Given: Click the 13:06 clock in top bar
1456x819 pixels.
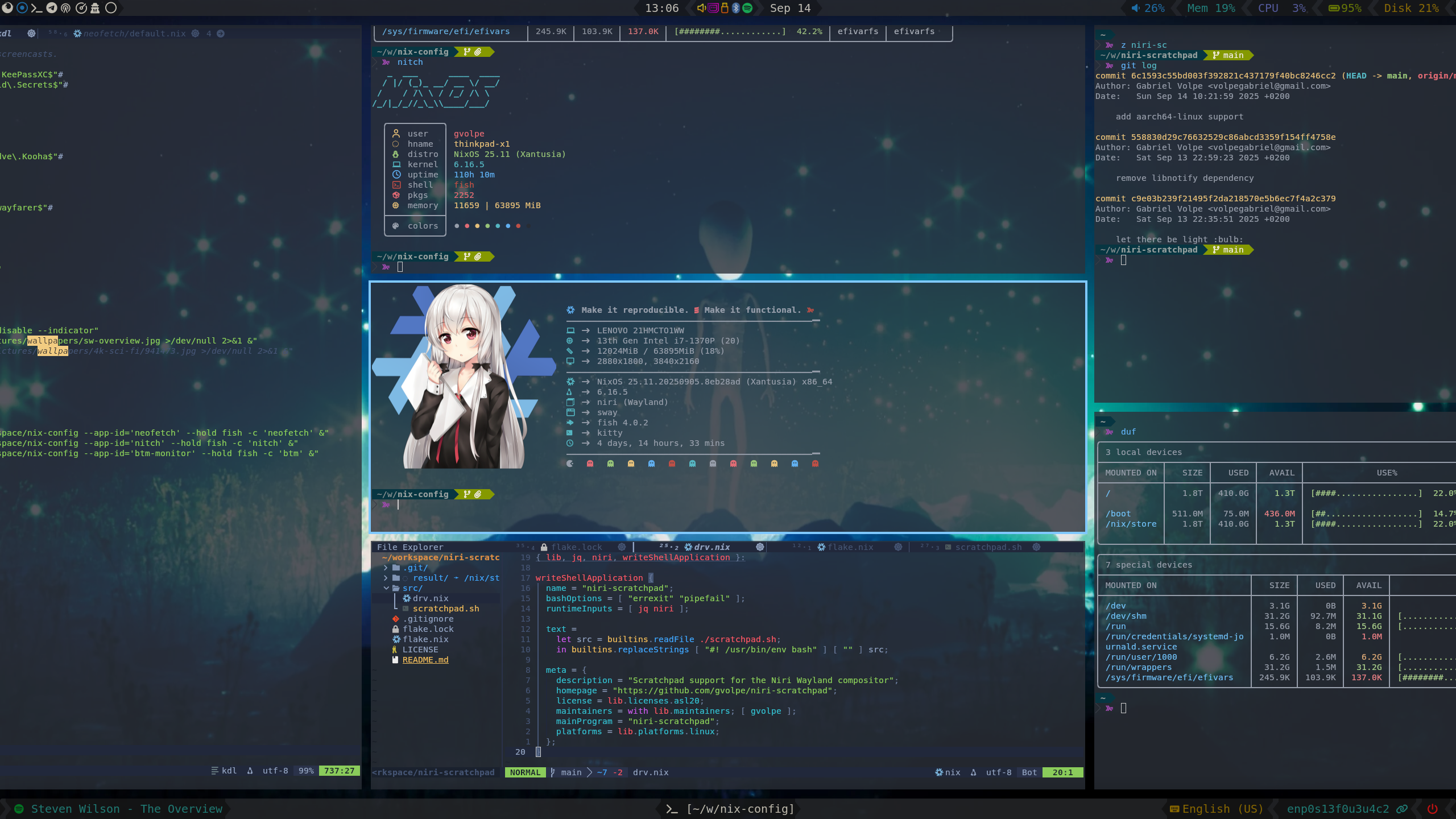Looking at the screenshot, I should (x=661, y=8).
